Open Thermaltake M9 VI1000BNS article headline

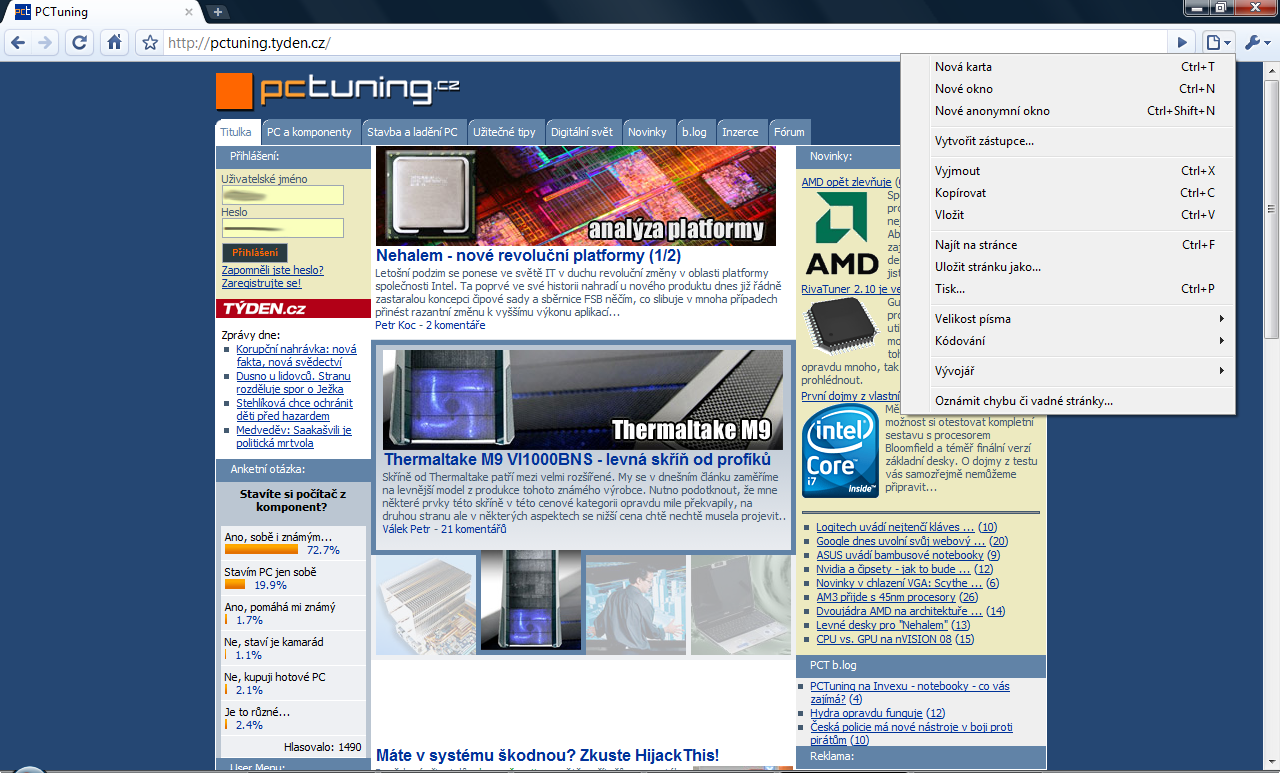point(577,460)
